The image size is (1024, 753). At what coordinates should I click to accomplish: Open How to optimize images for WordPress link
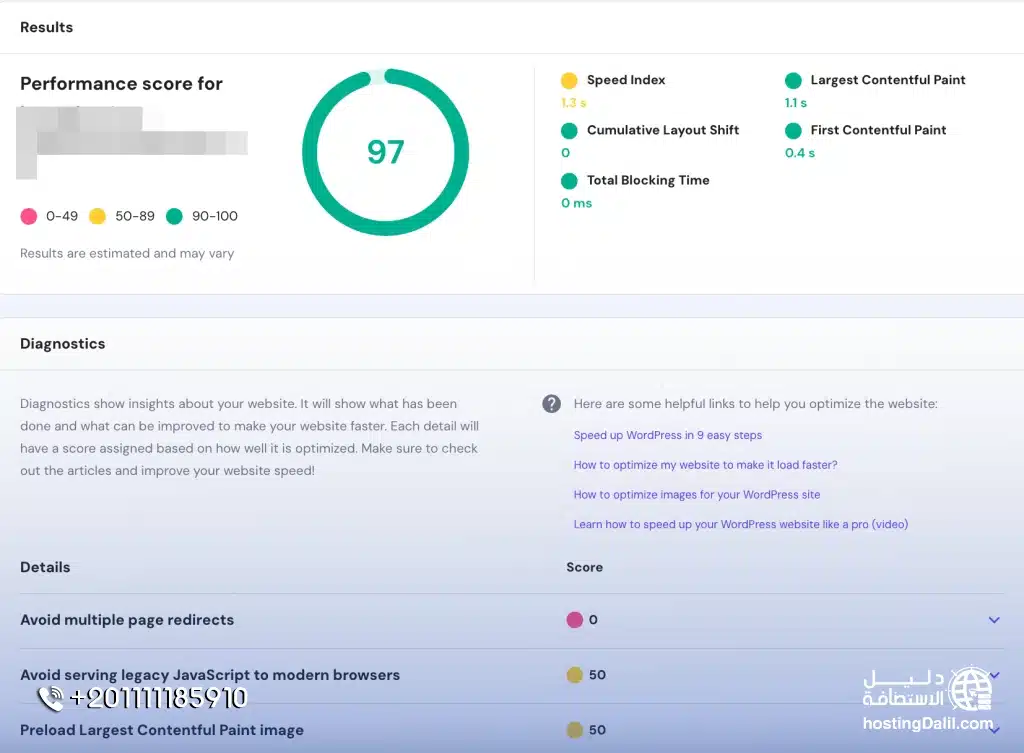(696, 494)
